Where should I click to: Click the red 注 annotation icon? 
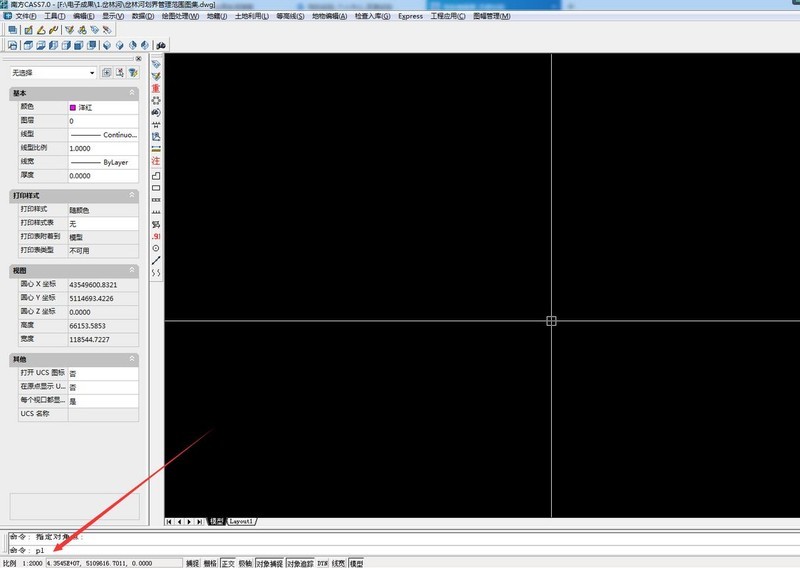(156, 161)
